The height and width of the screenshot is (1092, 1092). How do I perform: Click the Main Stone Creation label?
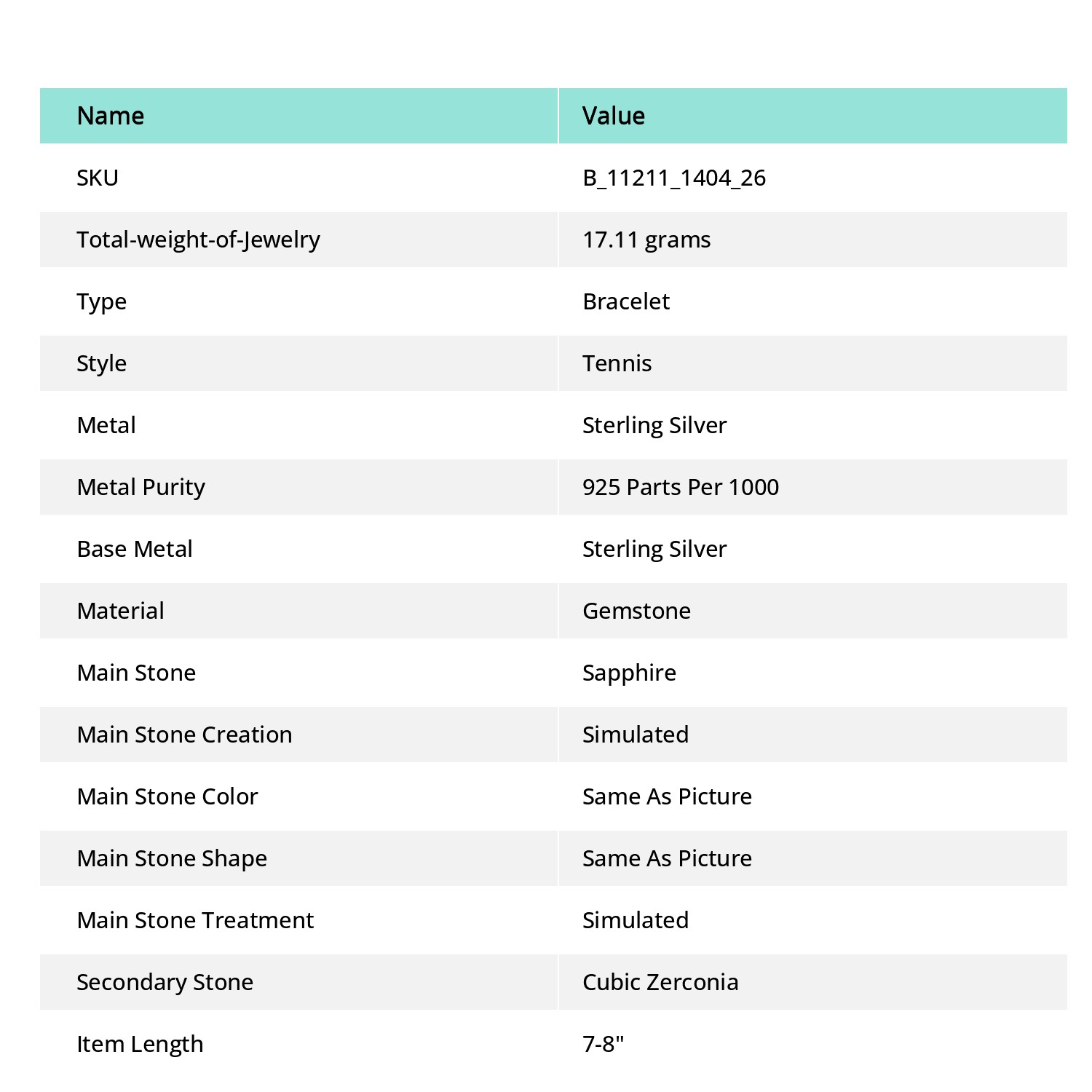coord(185,735)
